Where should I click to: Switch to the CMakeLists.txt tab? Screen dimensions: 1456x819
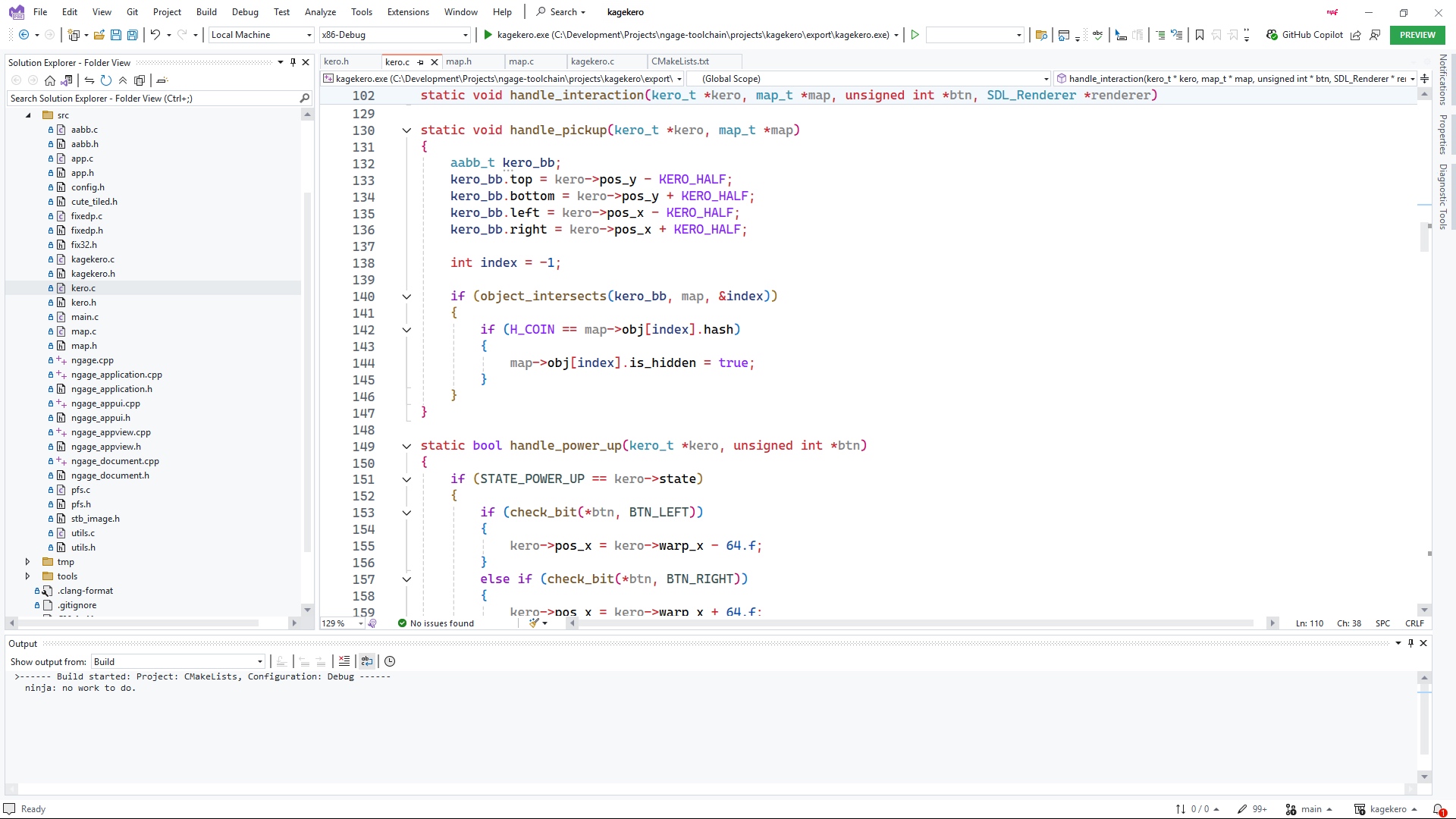(x=679, y=61)
